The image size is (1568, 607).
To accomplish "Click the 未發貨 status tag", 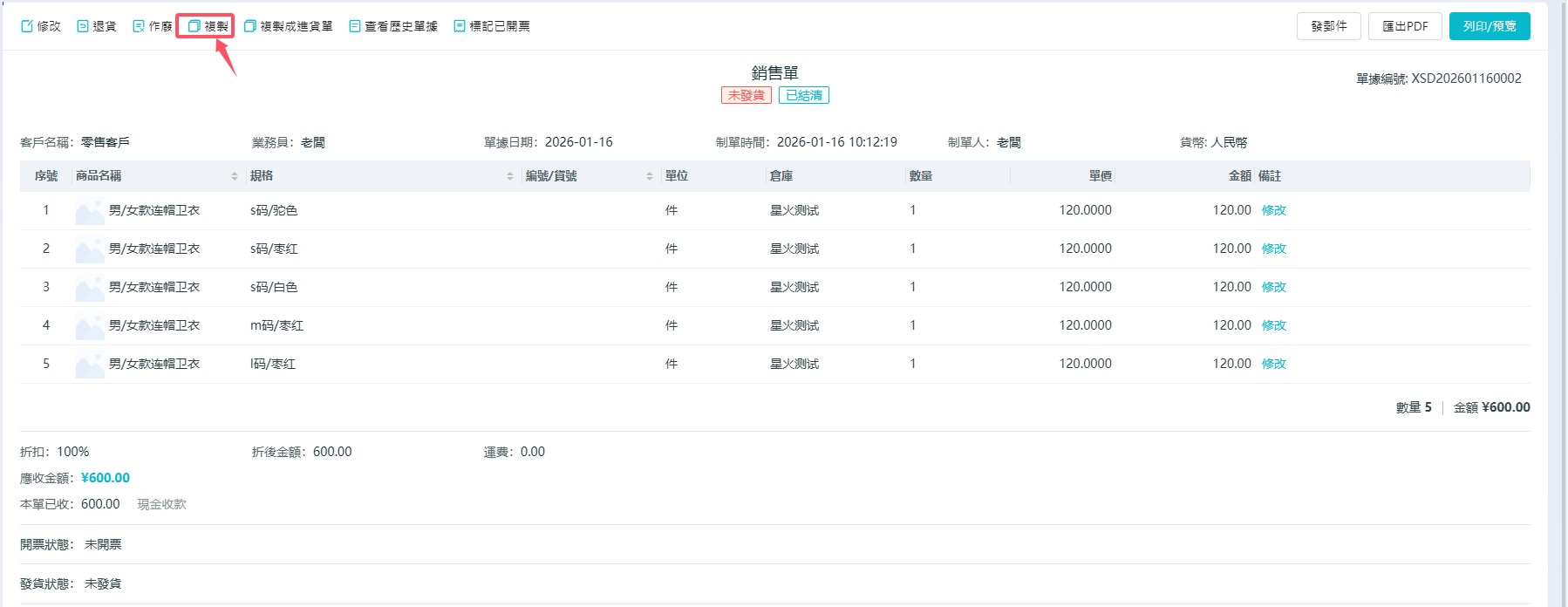I will (x=746, y=95).
